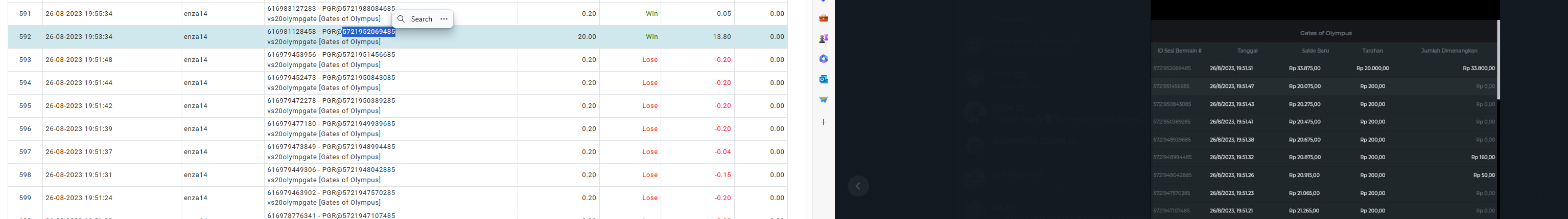Viewport: 1568px width, 219px height.
Task: Click the Rp 21.065,00 balance value
Action: [x=1304, y=193]
